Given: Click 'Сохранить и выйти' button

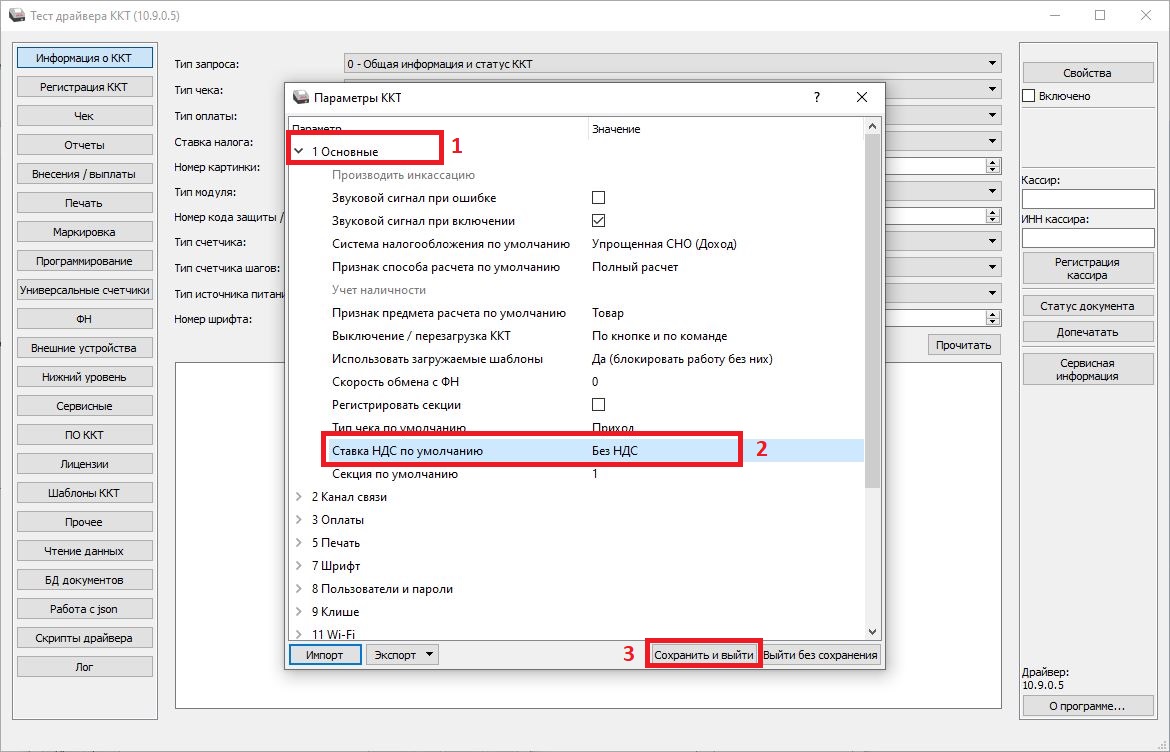Looking at the screenshot, I should [704, 655].
